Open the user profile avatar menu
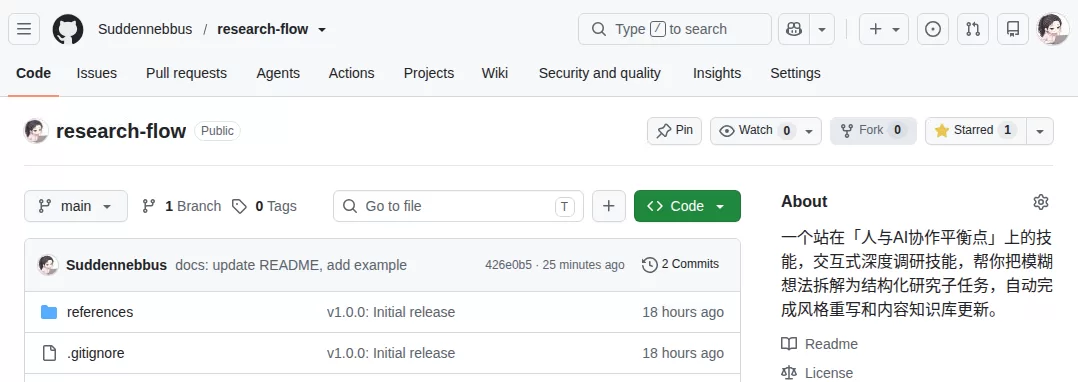Image resolution: width=1078 pixels, height=382 pixels. point(1053,29)
